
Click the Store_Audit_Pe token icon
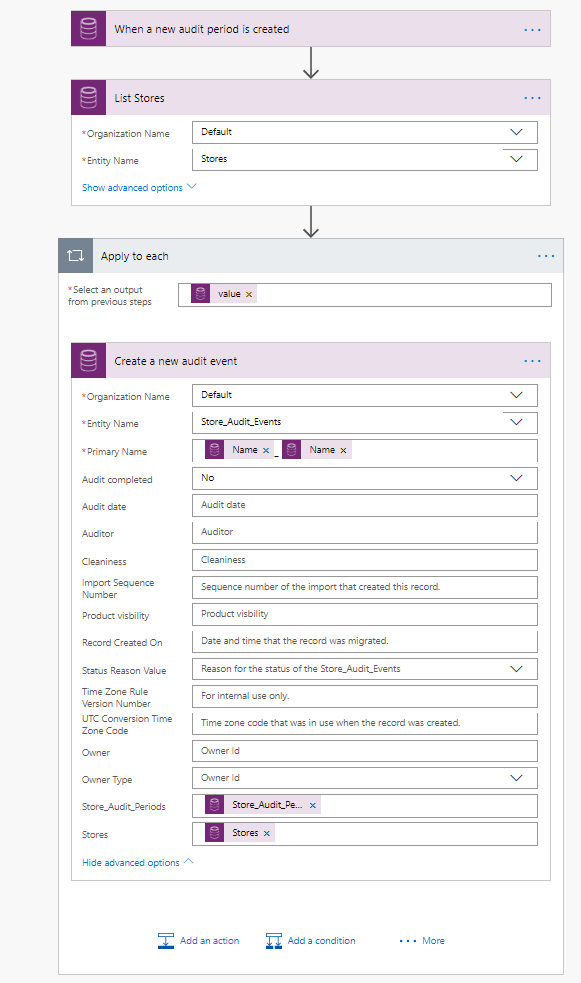(x=213, y=804)
